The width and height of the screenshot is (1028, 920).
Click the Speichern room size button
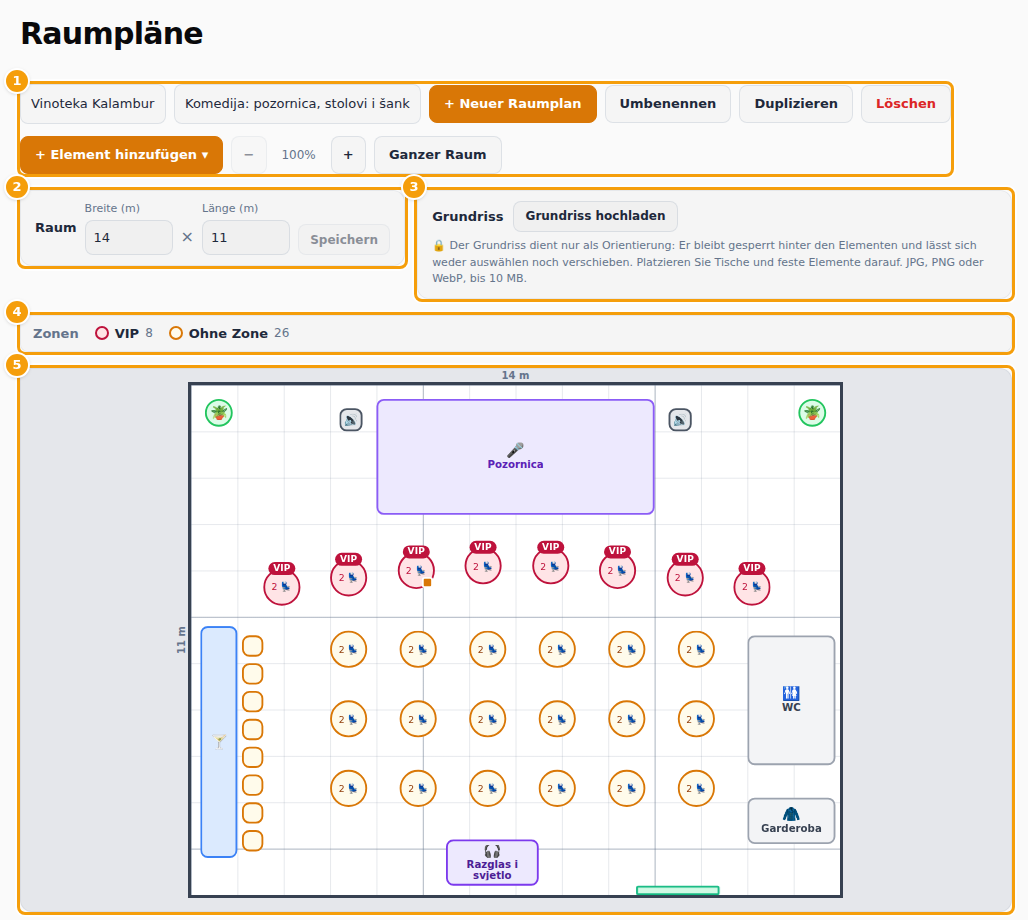pos(344,239)
